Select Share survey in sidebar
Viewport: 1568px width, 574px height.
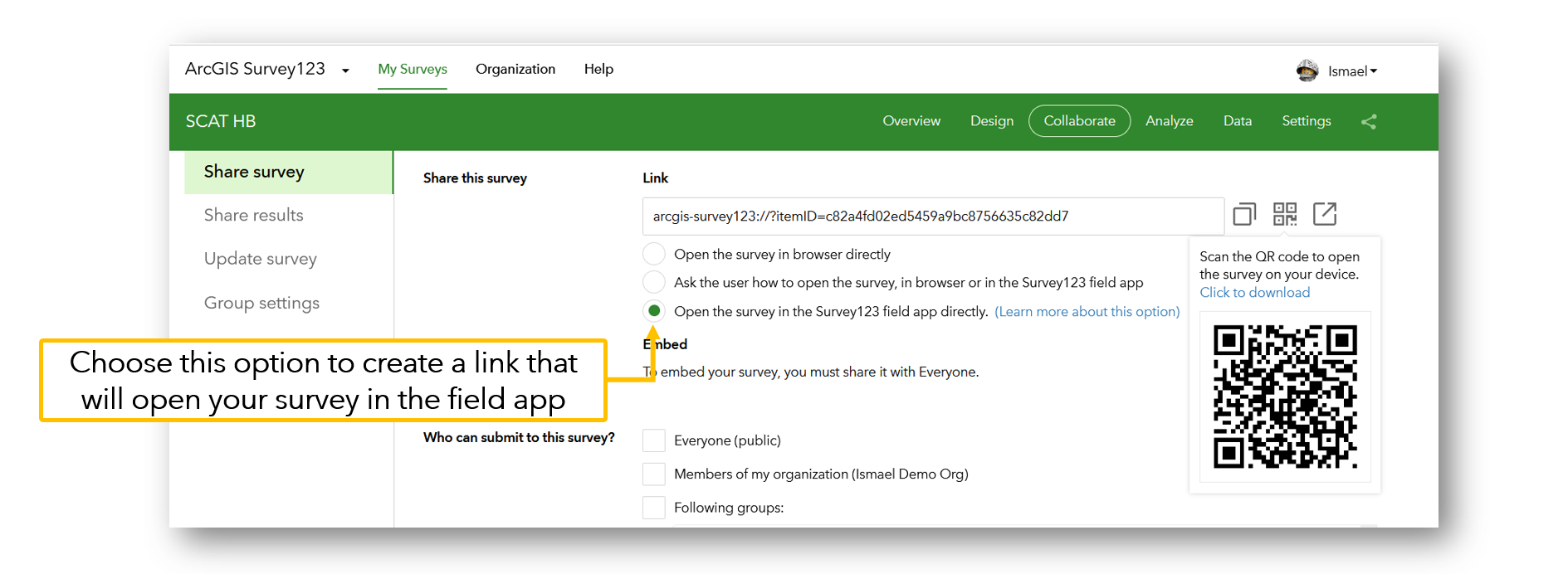click(x=288, y=172)
